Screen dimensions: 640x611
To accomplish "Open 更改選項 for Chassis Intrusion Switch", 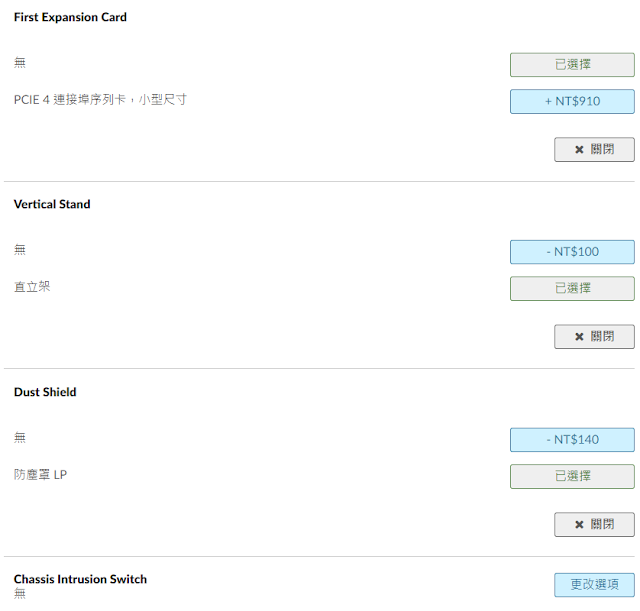I will pos(594,585).
